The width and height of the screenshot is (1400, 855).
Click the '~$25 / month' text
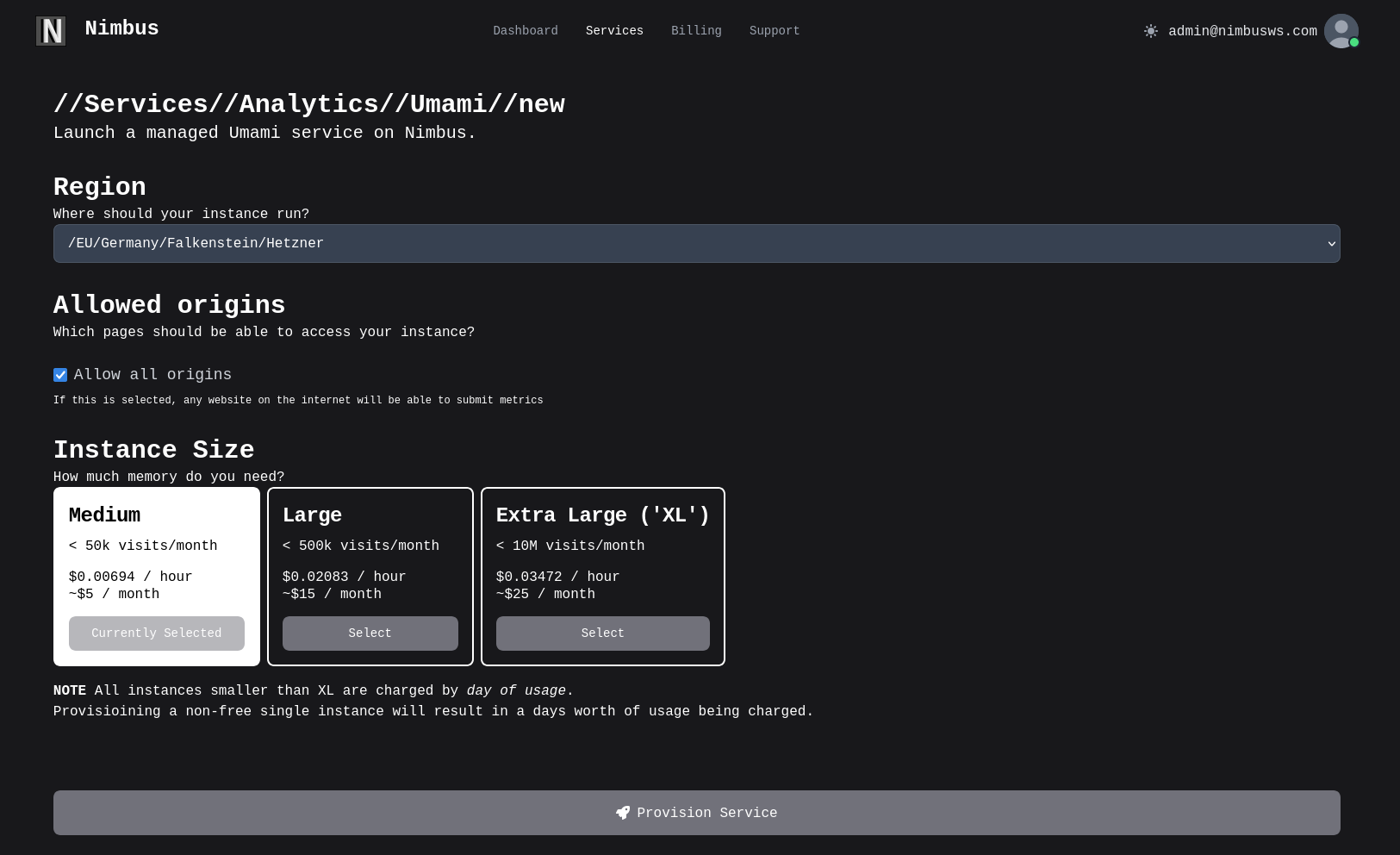[x=545, y=595]
